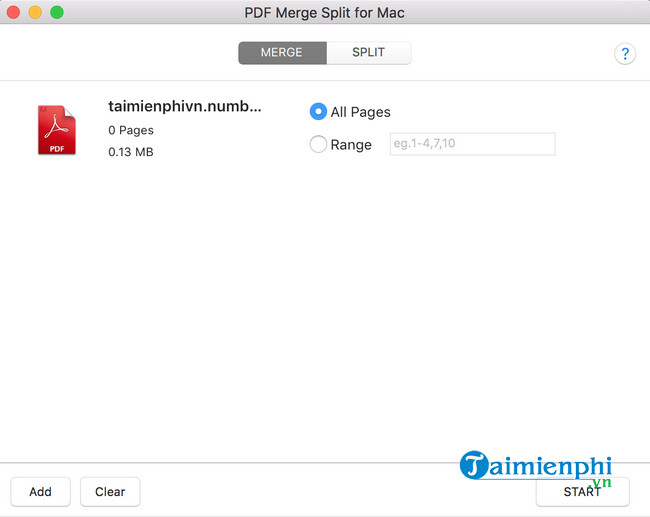Click the '0 Pages' label
650x517 pixels.
pos(131,130)
